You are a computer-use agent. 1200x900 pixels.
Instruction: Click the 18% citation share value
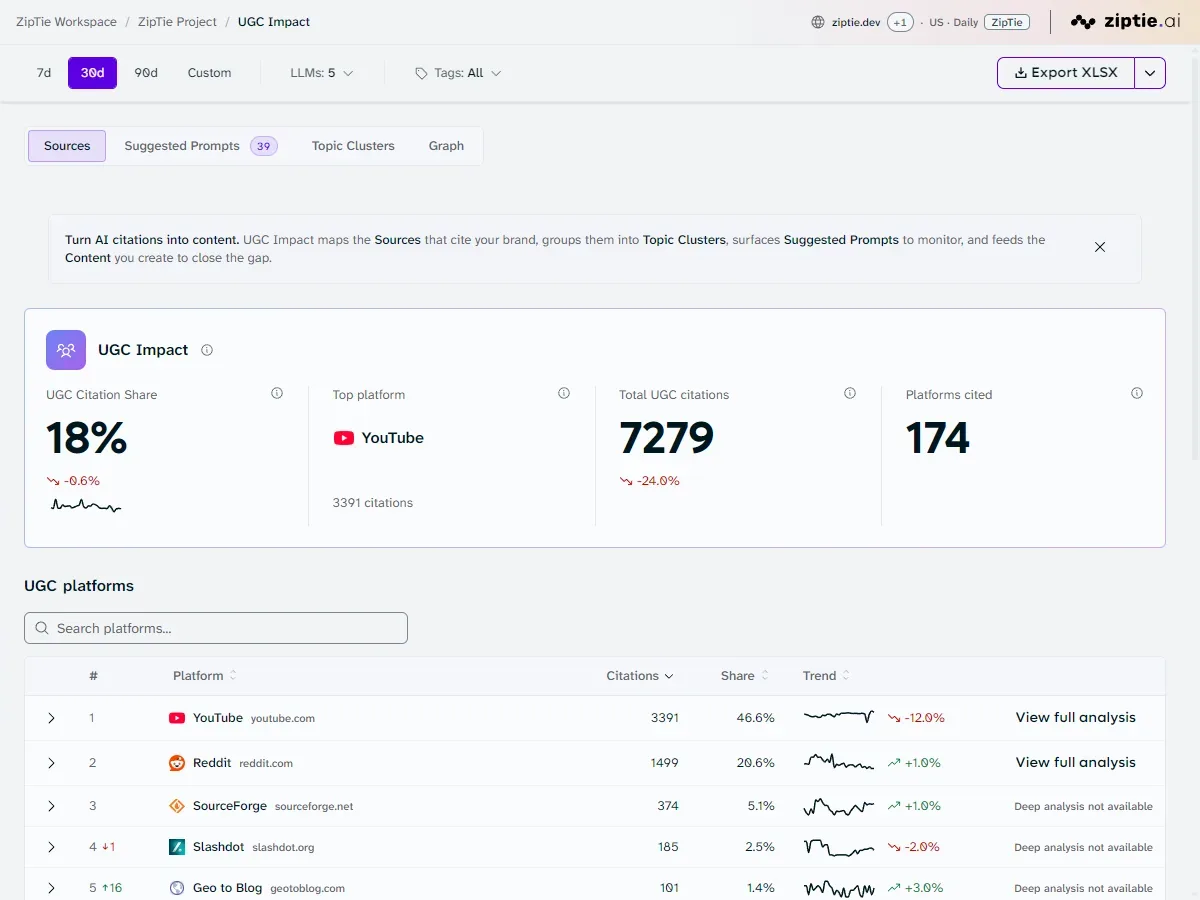(x=87, y=438)
